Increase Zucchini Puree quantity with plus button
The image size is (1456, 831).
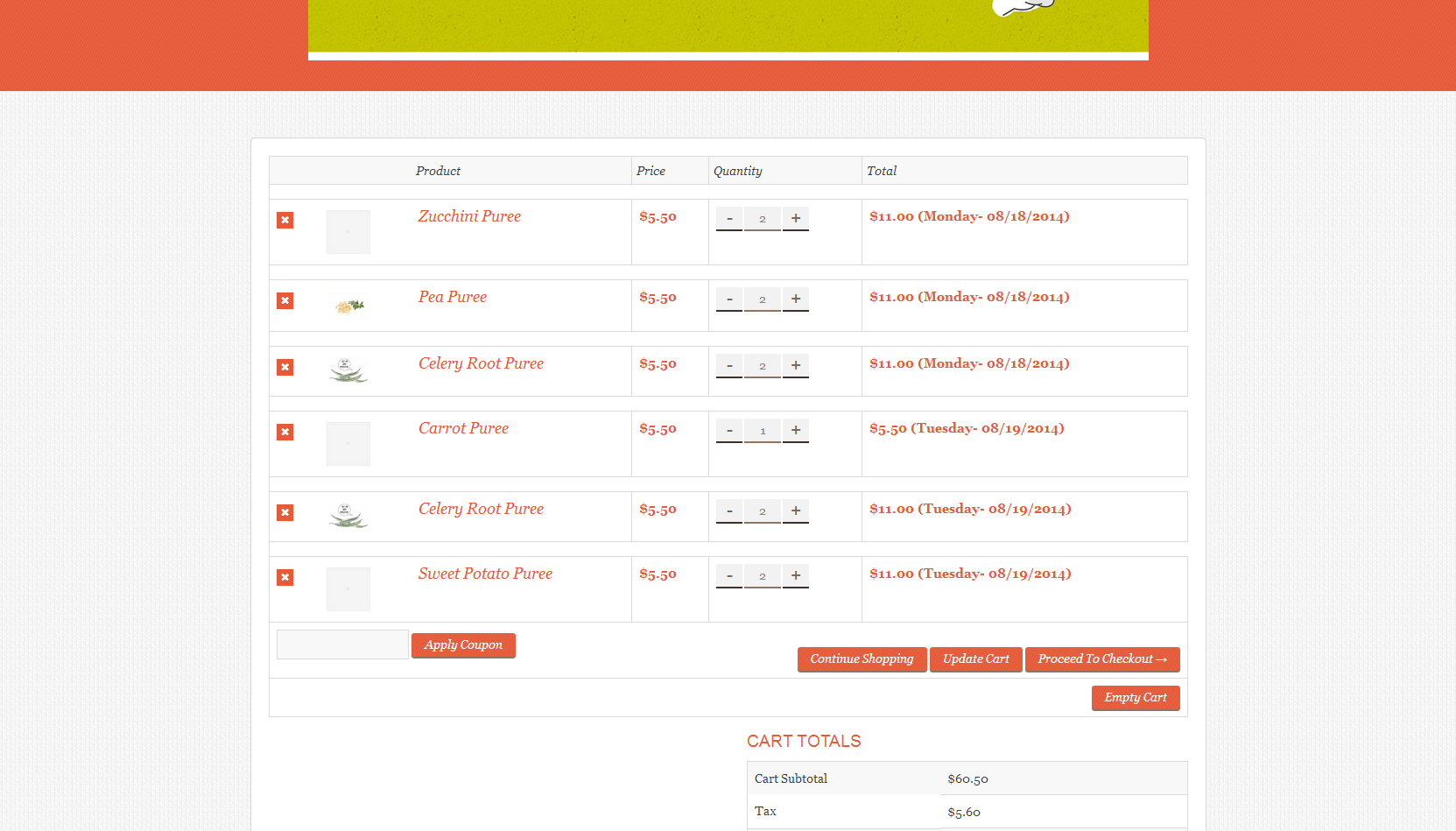(x=796, y=219)
